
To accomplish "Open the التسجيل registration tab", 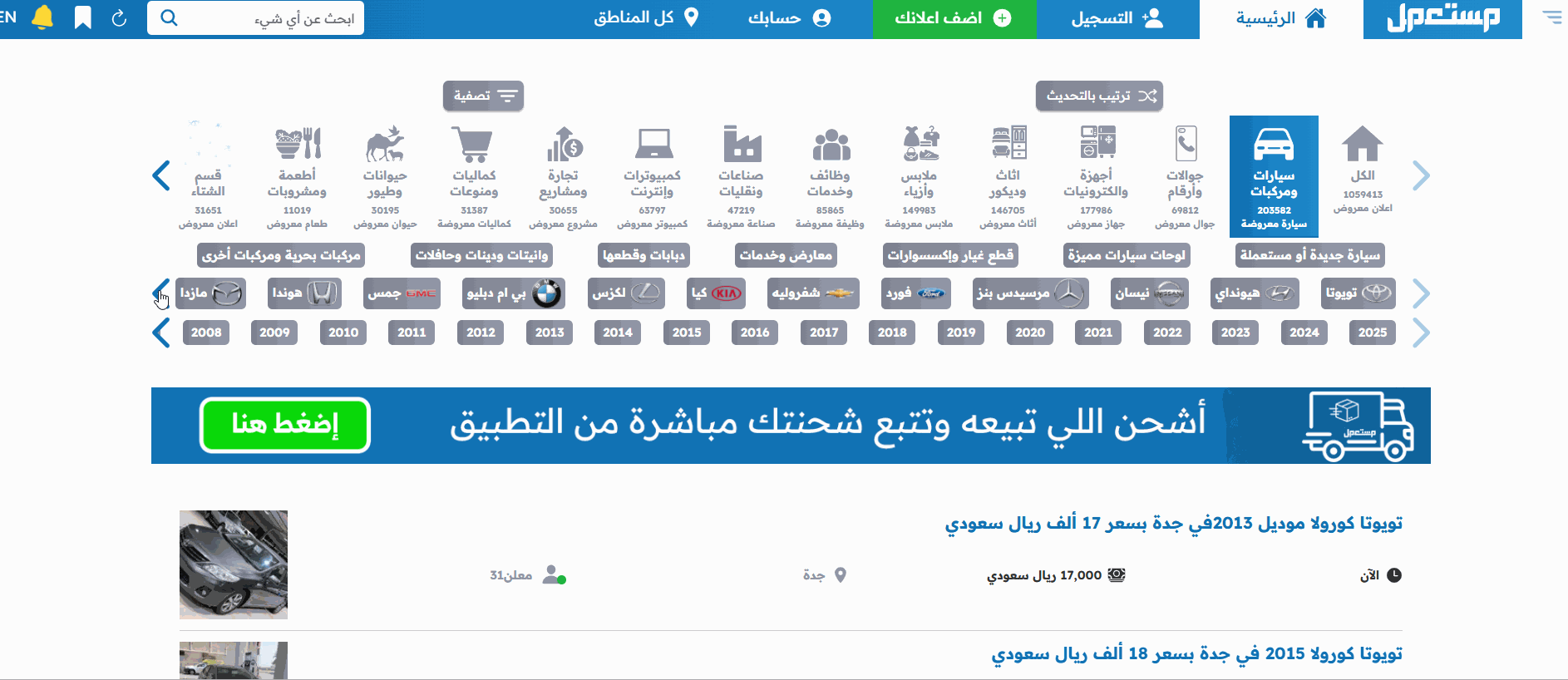I will (1117, 19).
